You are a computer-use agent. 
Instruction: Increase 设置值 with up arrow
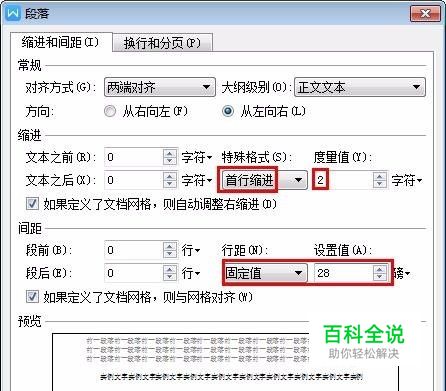click(380, 269)
